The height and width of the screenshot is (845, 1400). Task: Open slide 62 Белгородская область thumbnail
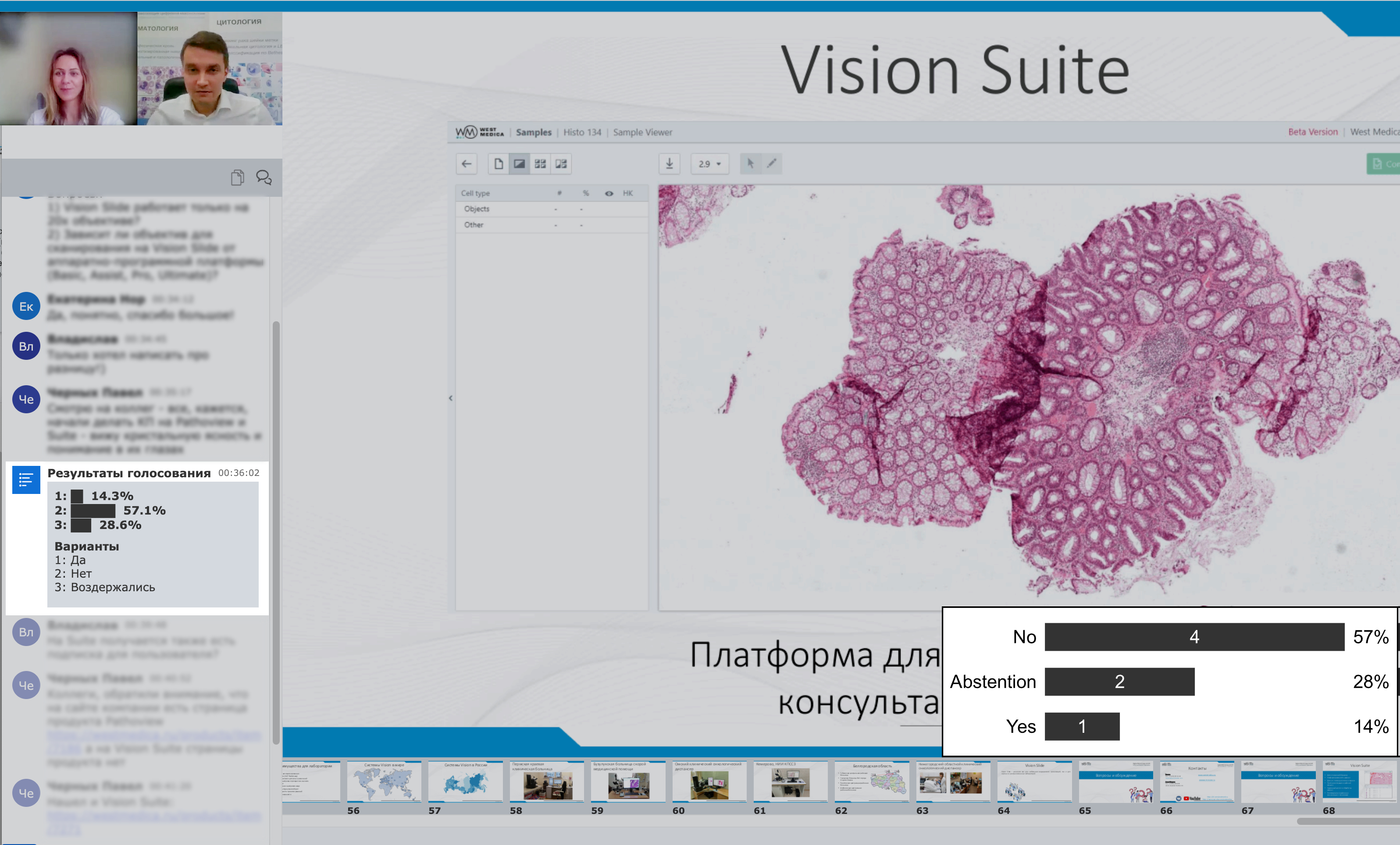(872, 782)
